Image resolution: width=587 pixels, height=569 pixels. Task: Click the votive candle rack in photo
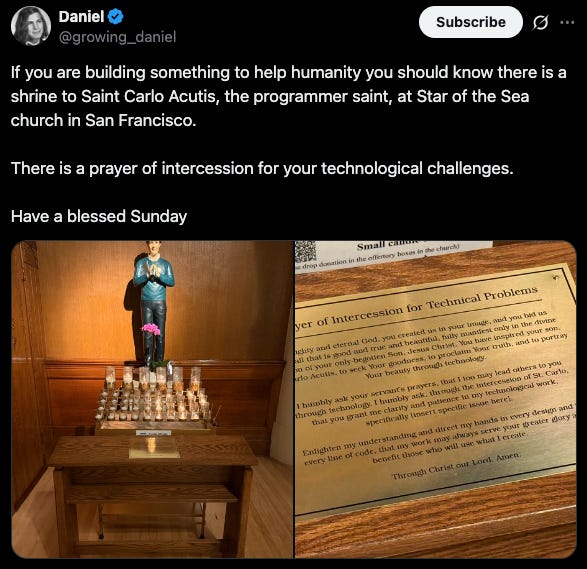[153, 396]
